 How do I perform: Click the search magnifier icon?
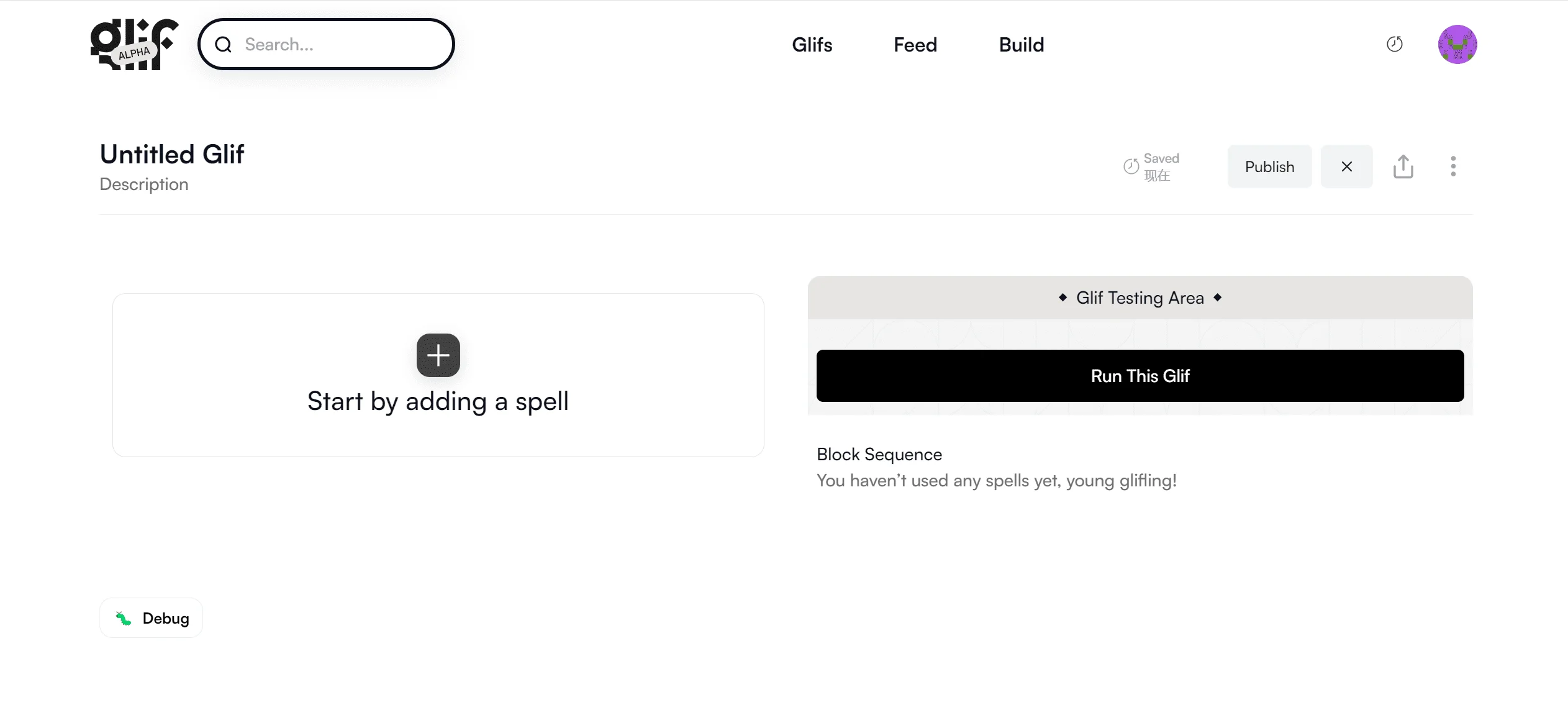224,45
